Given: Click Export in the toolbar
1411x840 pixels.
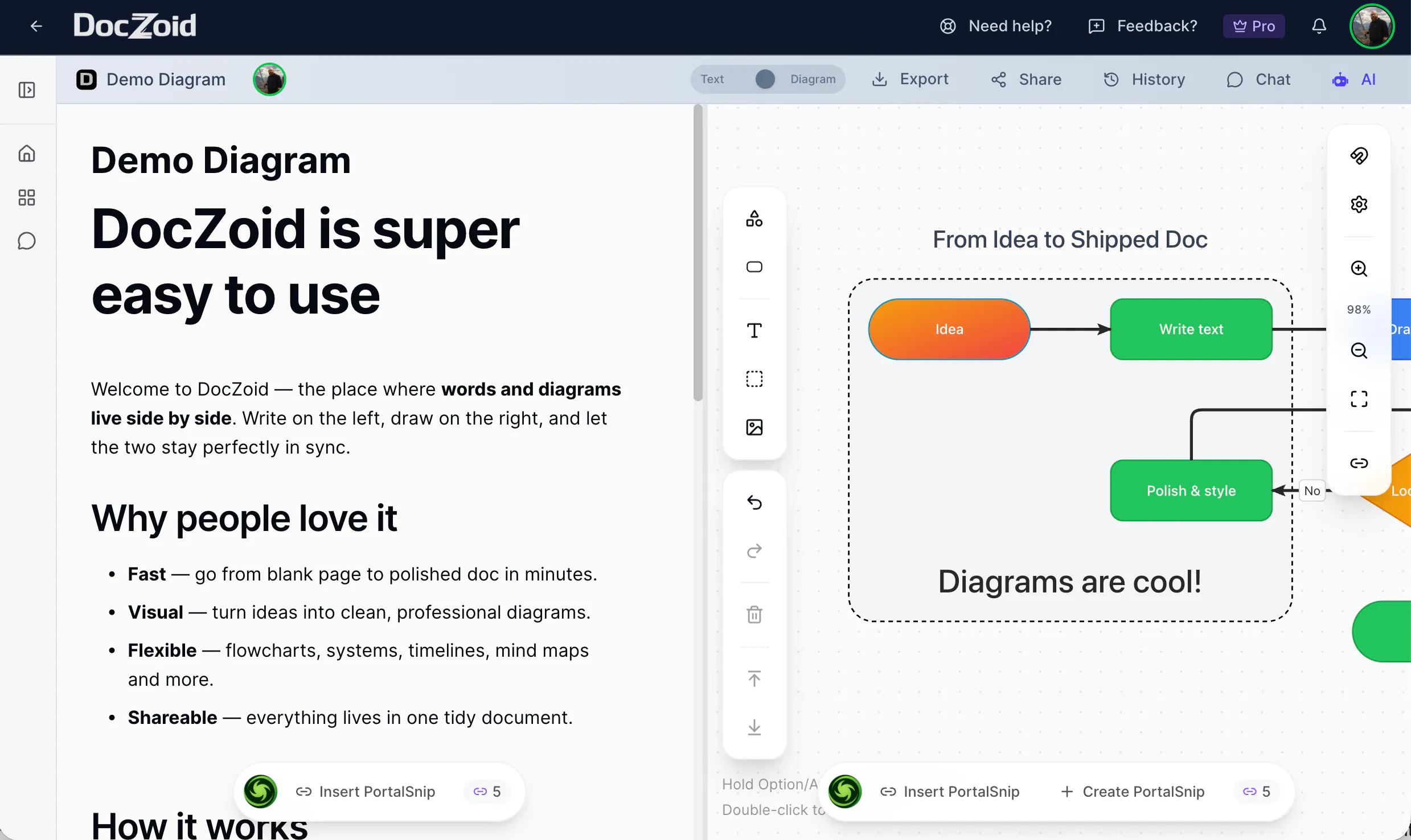Looking at the screenshot, I should click(910, 79).
